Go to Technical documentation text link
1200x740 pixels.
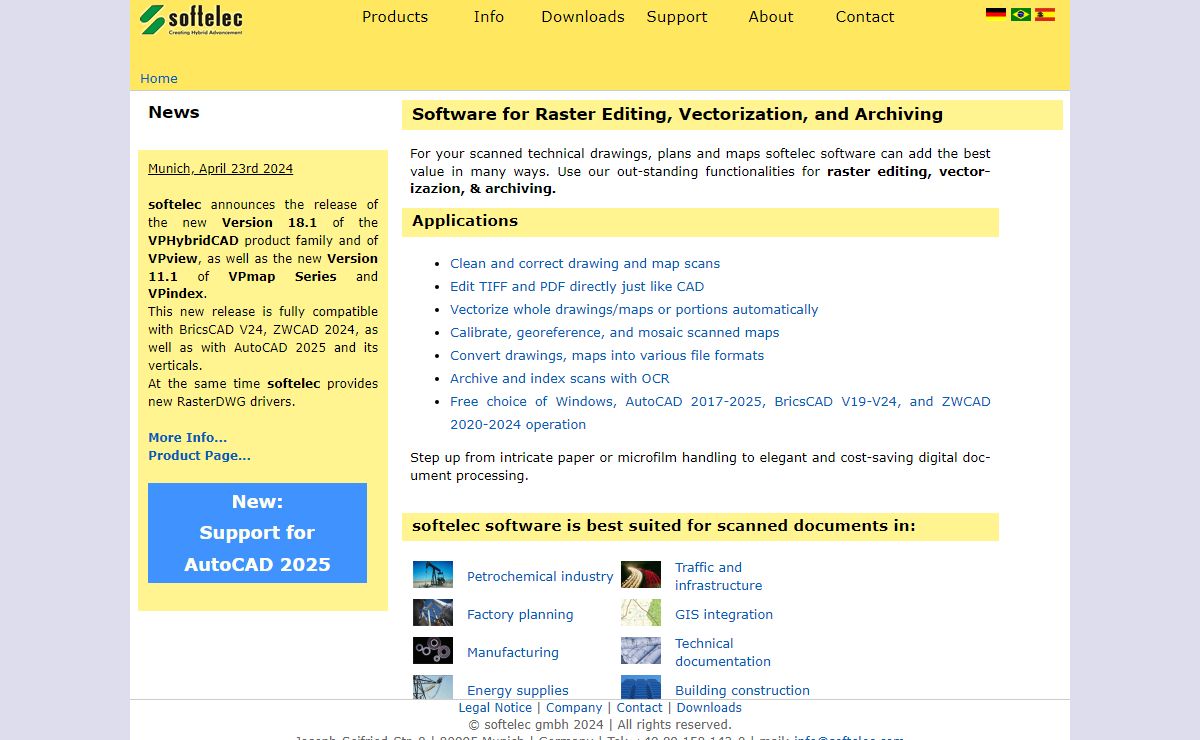point(723,653)
